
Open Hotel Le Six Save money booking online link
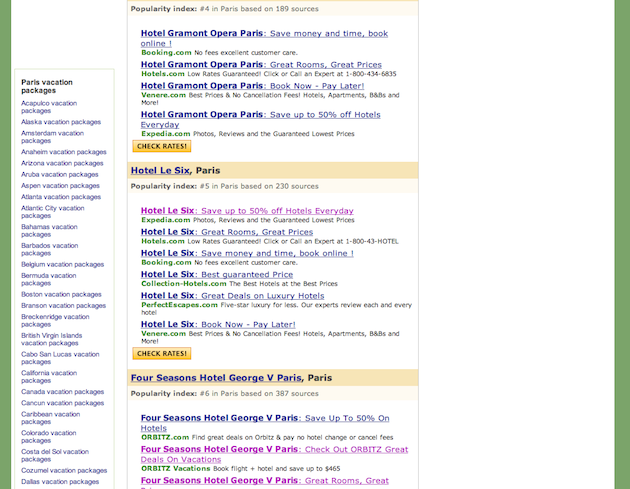(x=247, y=253)
